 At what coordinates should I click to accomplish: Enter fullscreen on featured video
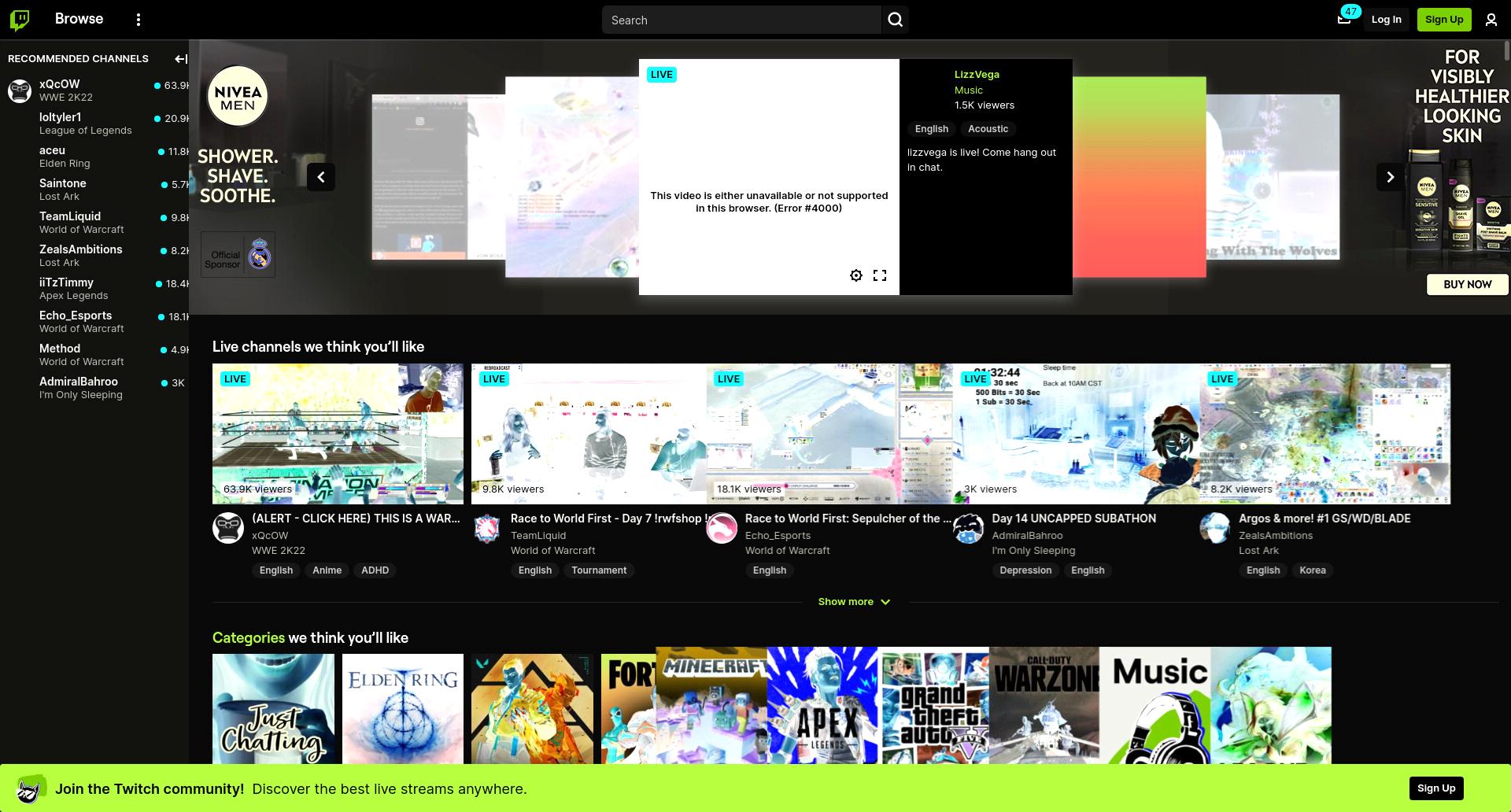click(880, 275)
